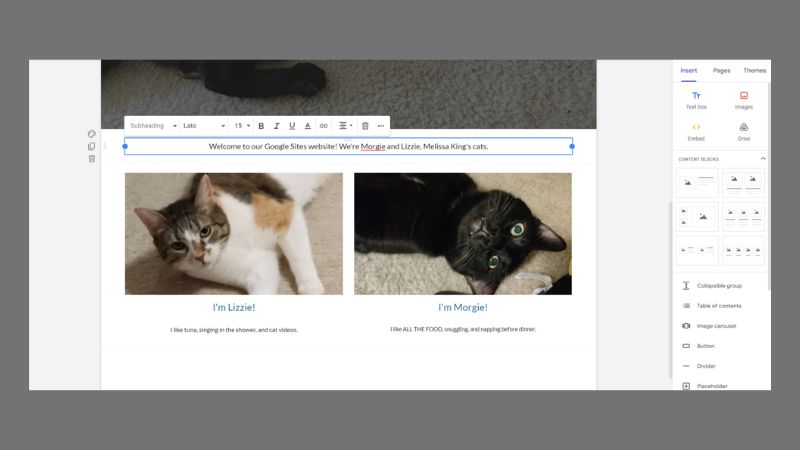This screenshot has width=800, height=450.
Task: Choose the two small and one large image block
Action: [x=697, y=217]
